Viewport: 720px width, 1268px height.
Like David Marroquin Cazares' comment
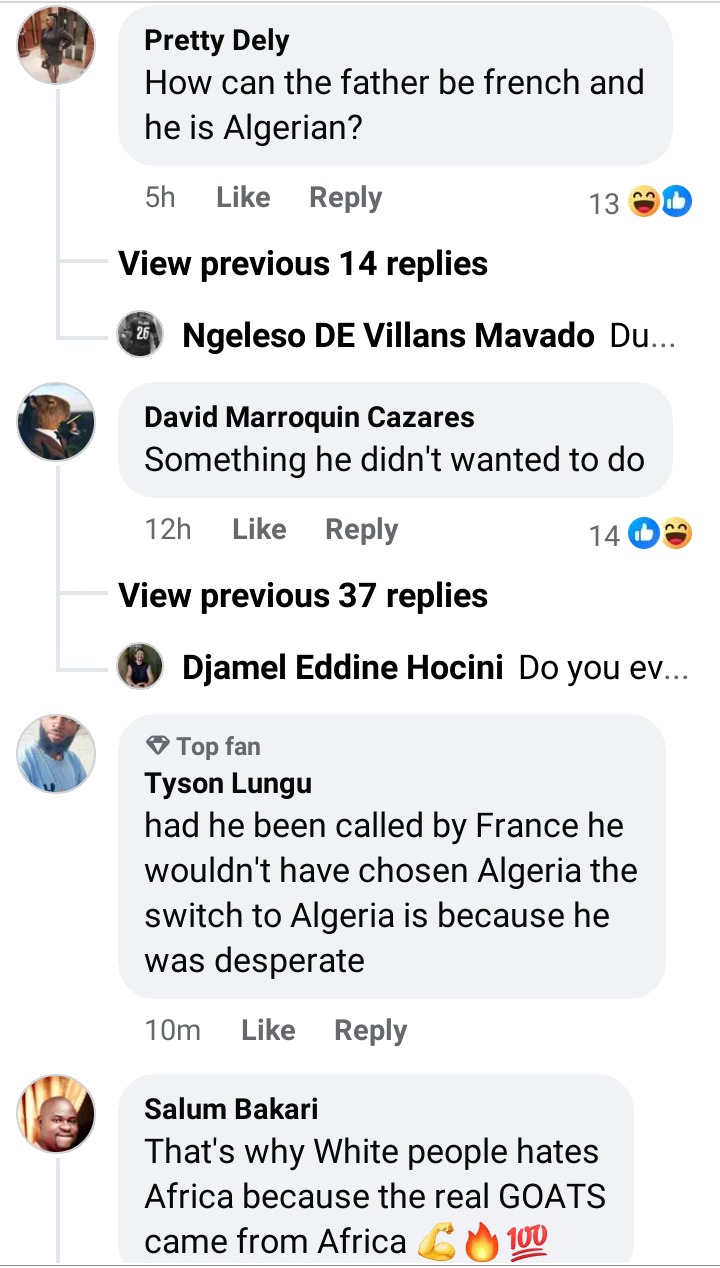[x=259, y=529]
